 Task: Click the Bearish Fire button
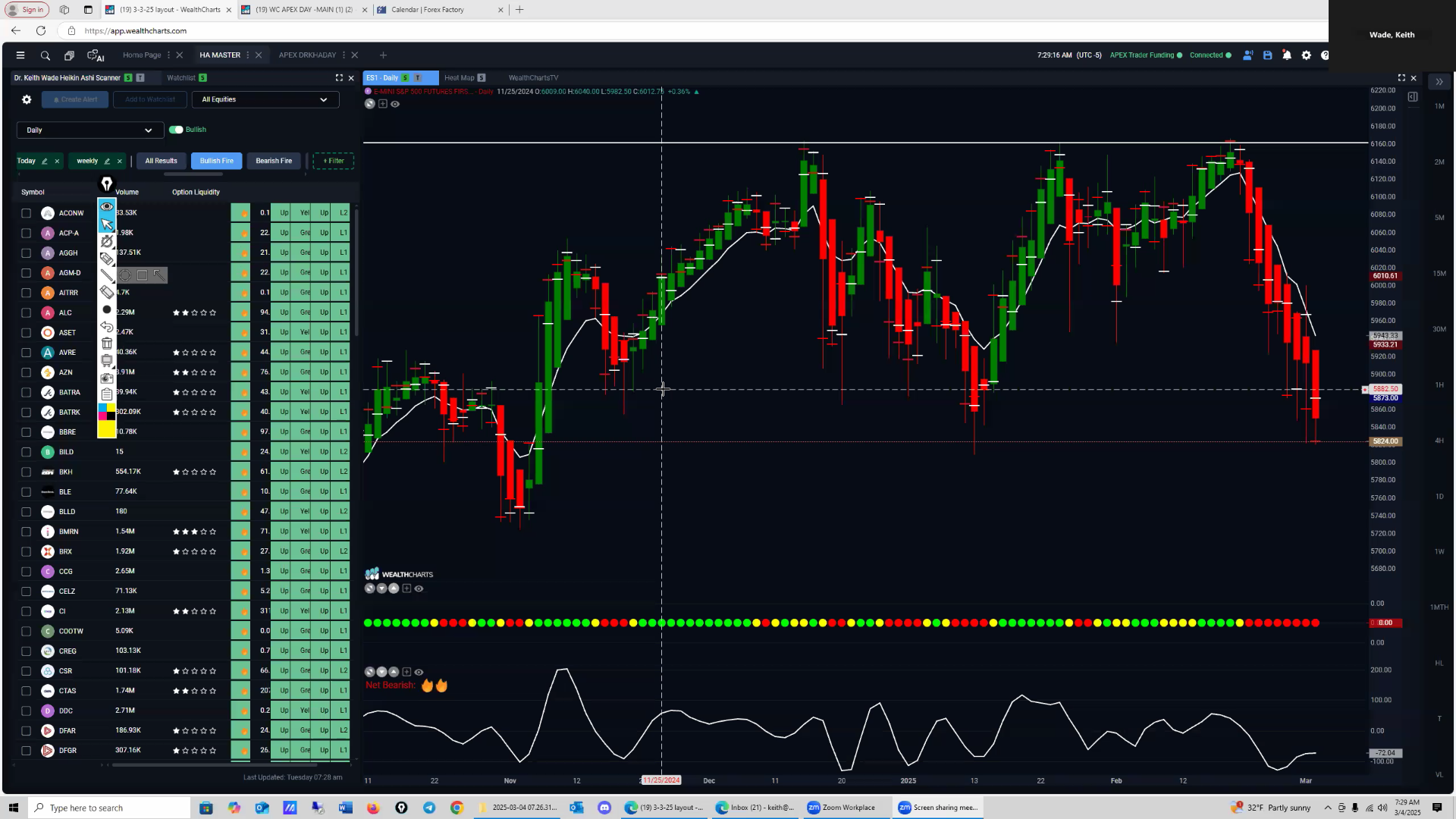pyautogui.click(x=274, y=161)
